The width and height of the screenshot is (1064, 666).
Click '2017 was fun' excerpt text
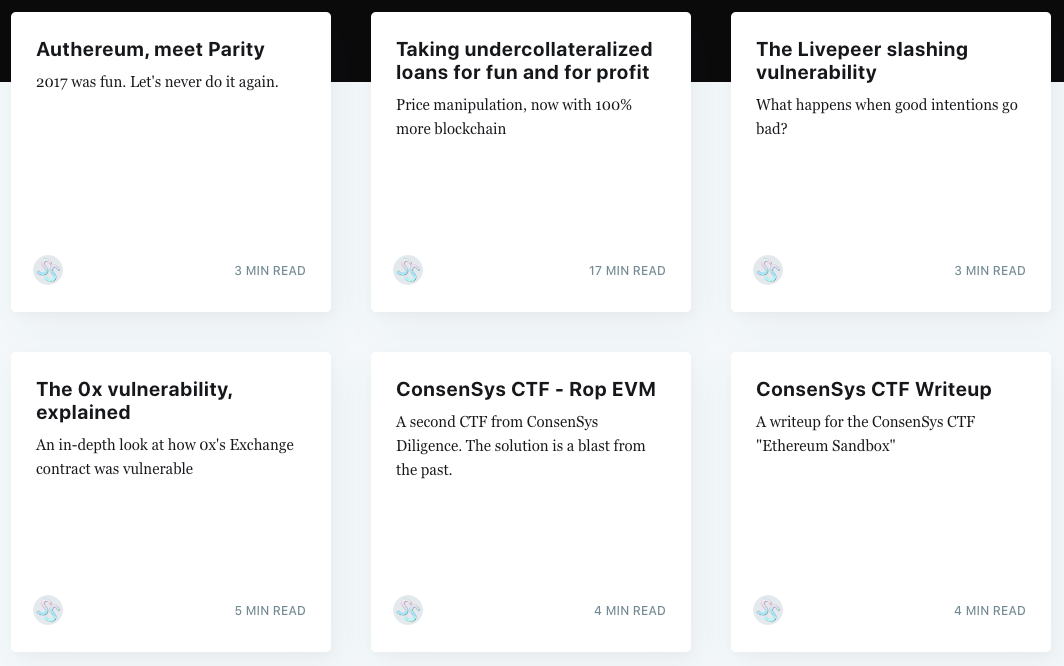[x=157, y=82]
